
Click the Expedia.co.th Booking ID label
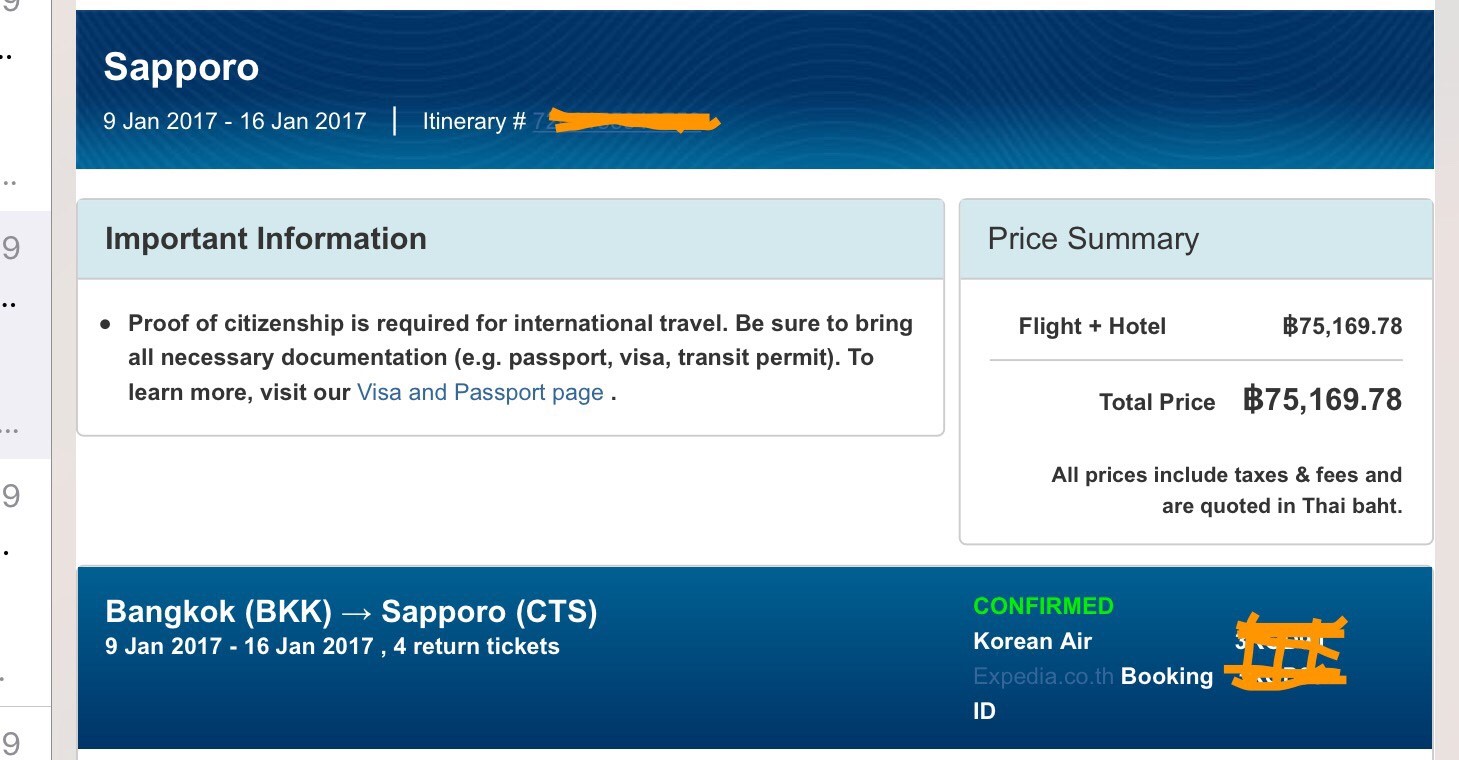(1093, 693)
